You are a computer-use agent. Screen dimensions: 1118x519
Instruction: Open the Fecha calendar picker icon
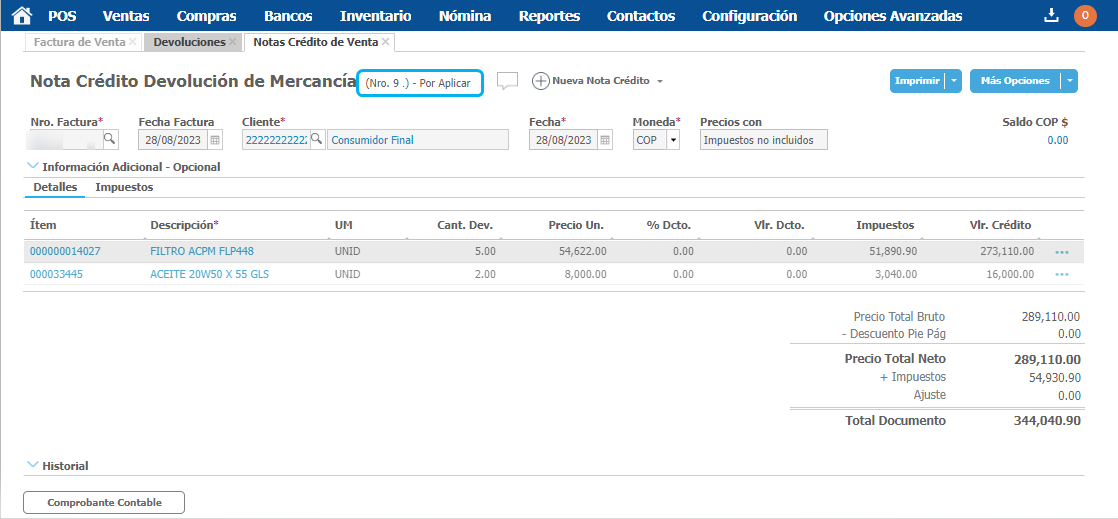coord(605,140)
